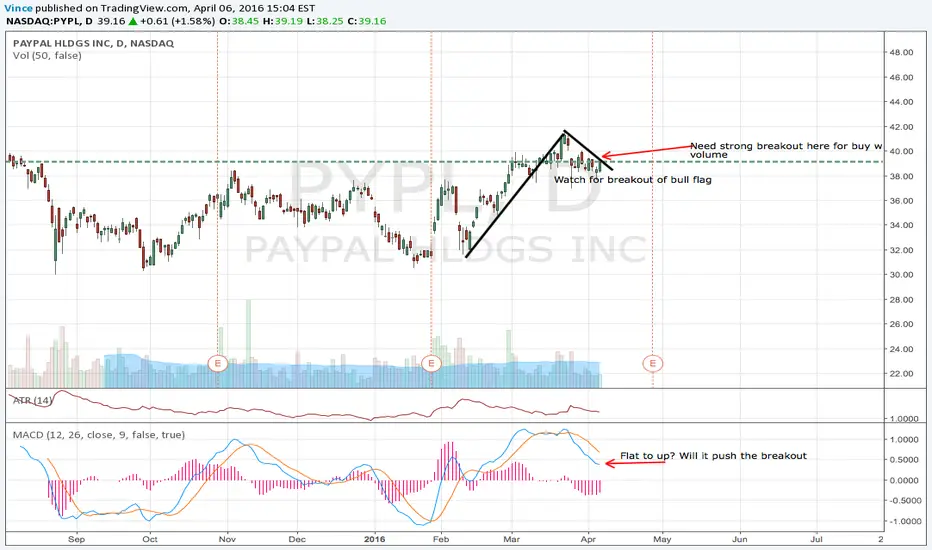
Task: Click the 22.00 price axis label
Action: tap(901, 373)
